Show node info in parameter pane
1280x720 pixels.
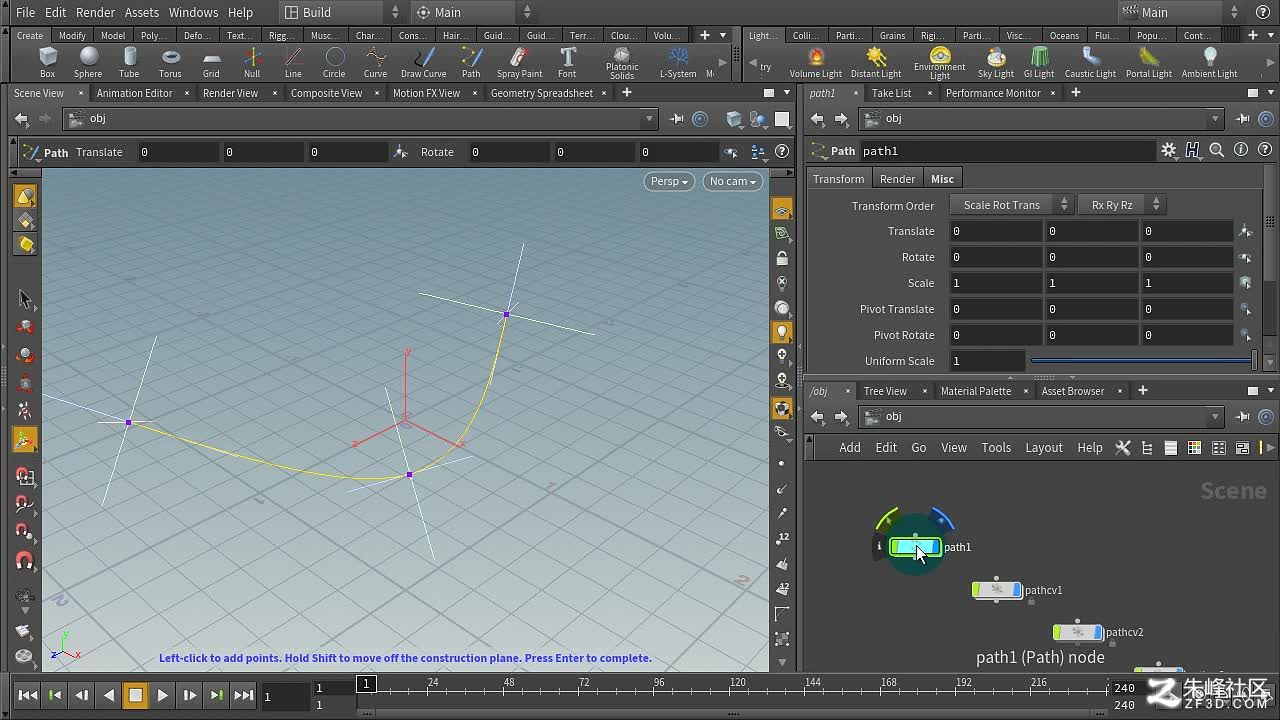(1241, 150)
